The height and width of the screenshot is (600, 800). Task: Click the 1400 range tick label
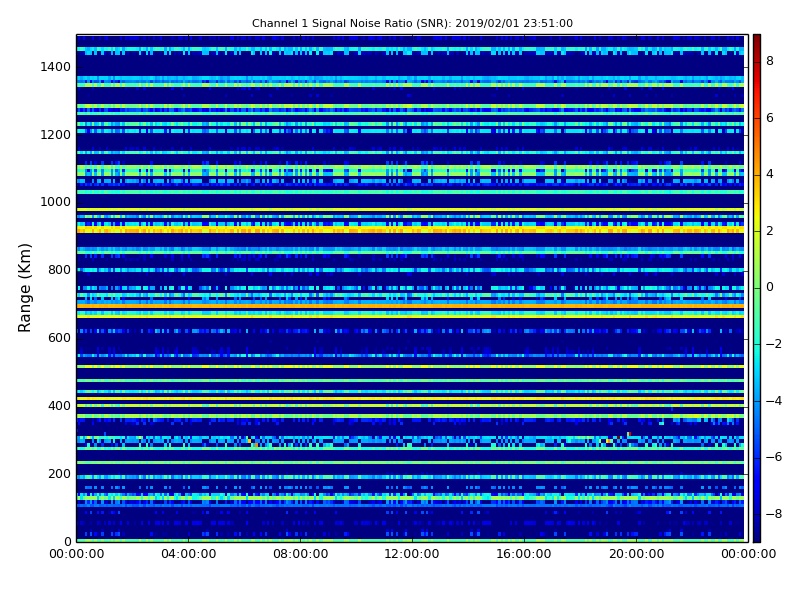56,67
